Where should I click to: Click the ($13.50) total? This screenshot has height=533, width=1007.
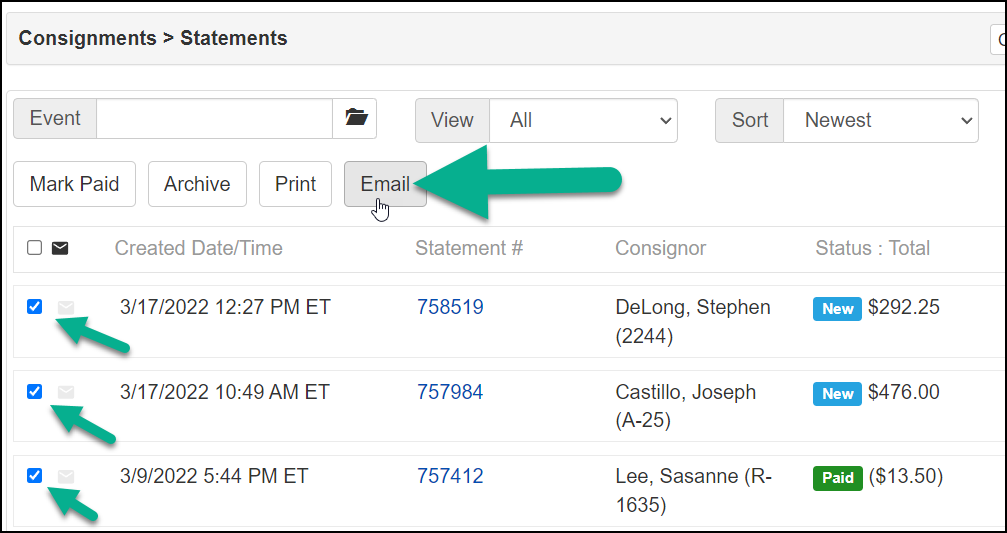906,476
